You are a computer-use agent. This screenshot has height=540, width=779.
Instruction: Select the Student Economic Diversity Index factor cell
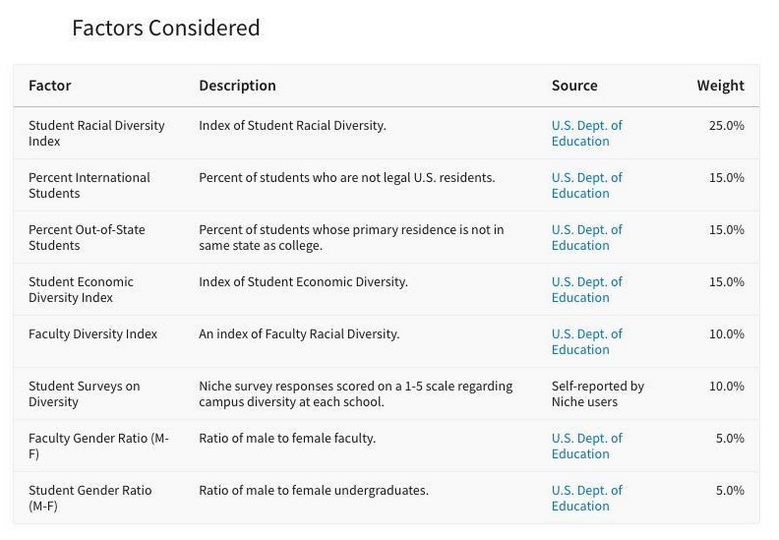tap(81, 289)
